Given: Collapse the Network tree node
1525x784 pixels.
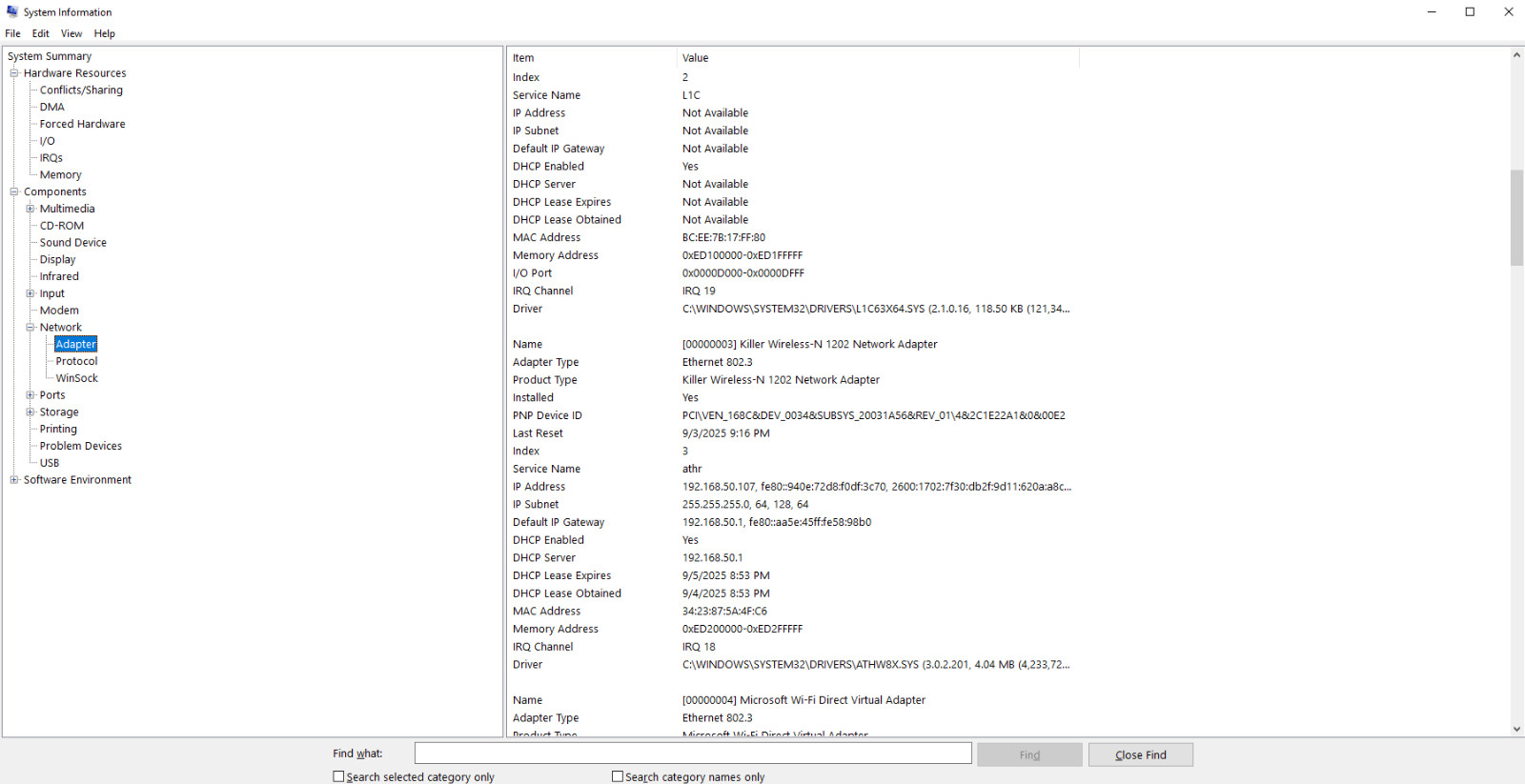Looking at the screenshot, I should tap(30, 327).
